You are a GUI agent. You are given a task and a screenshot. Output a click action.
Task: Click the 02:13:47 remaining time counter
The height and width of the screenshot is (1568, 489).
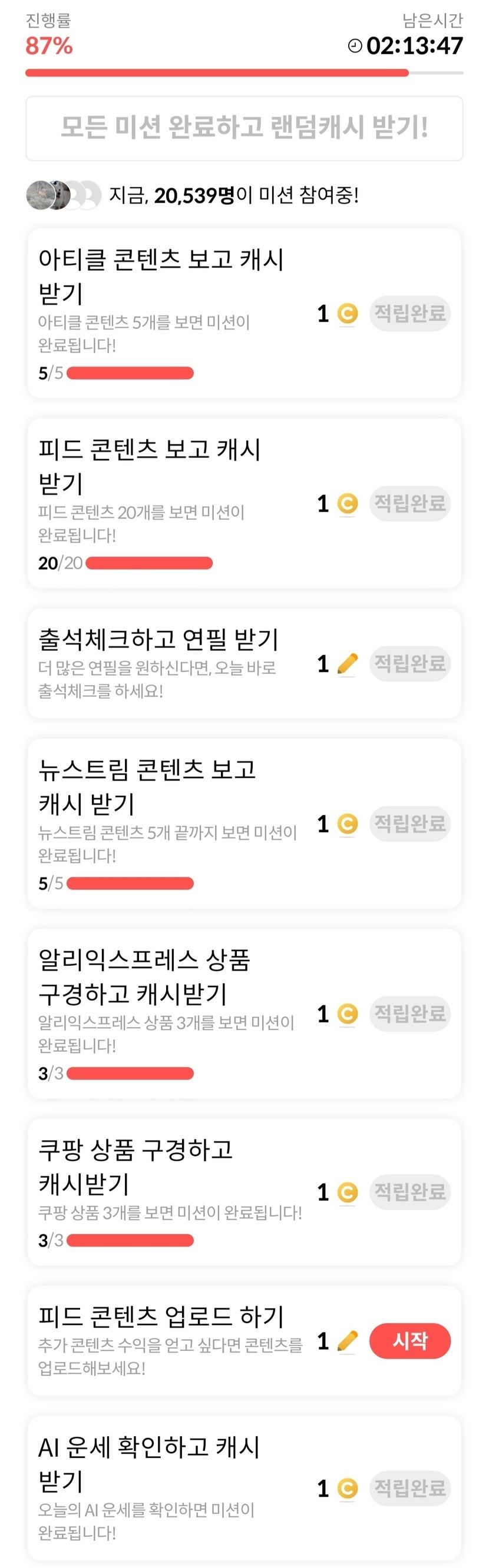pos(415,46)
